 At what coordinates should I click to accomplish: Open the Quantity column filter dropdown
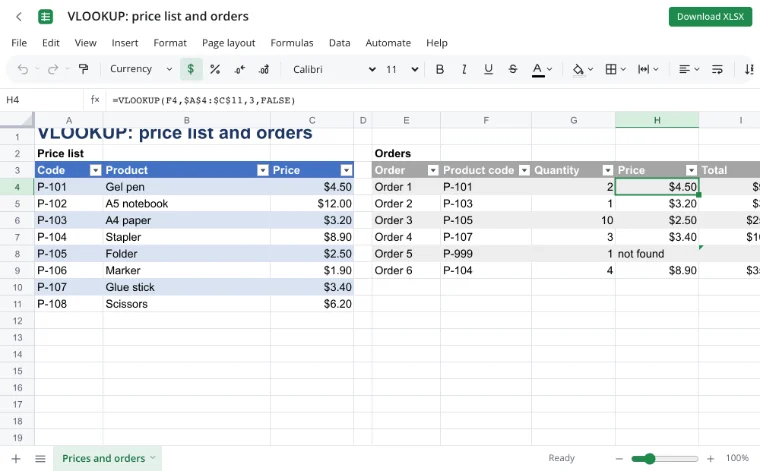[x=608, y=170]
